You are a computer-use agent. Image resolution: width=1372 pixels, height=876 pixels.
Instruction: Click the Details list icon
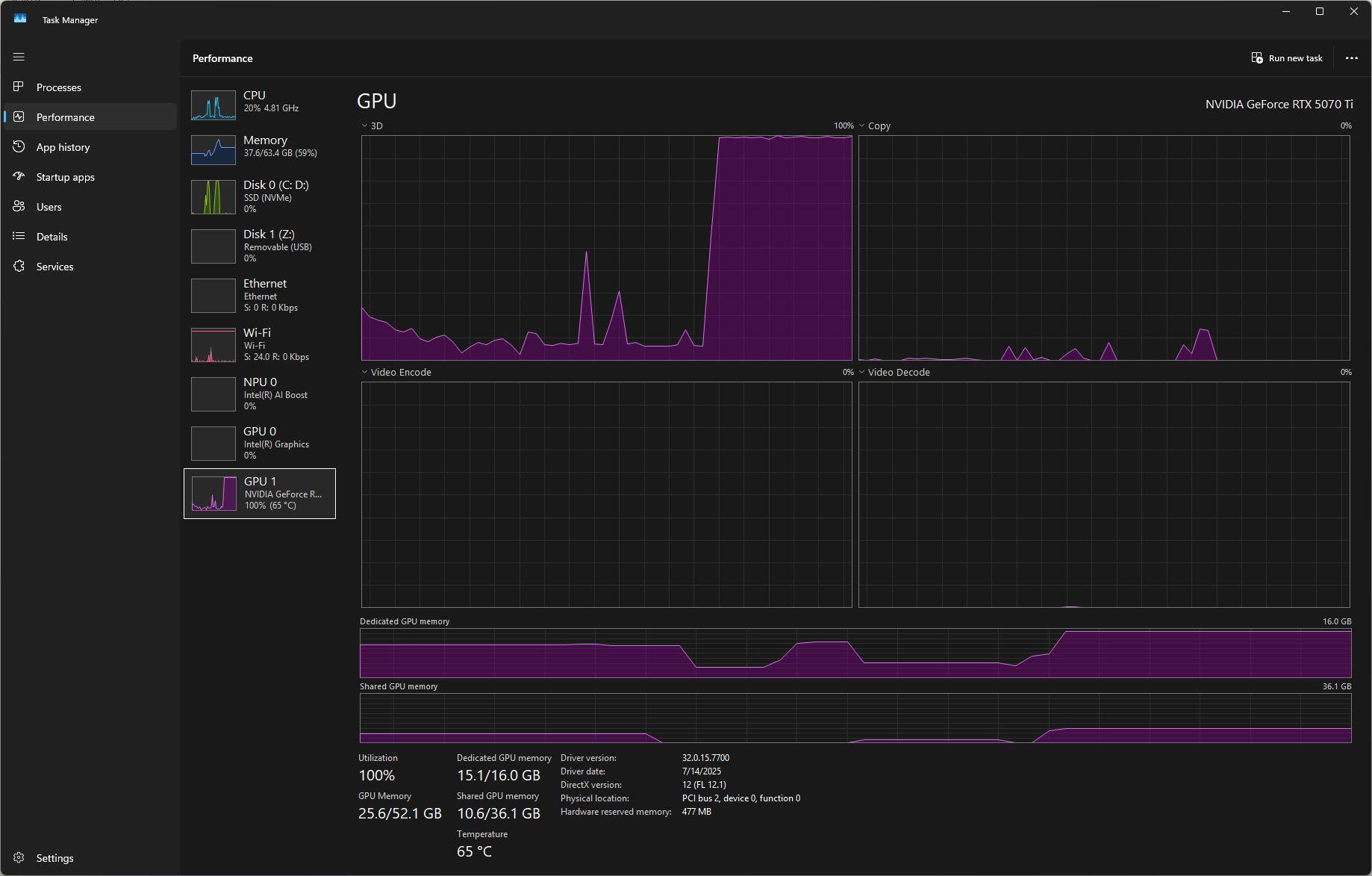[x=19, y=237]
